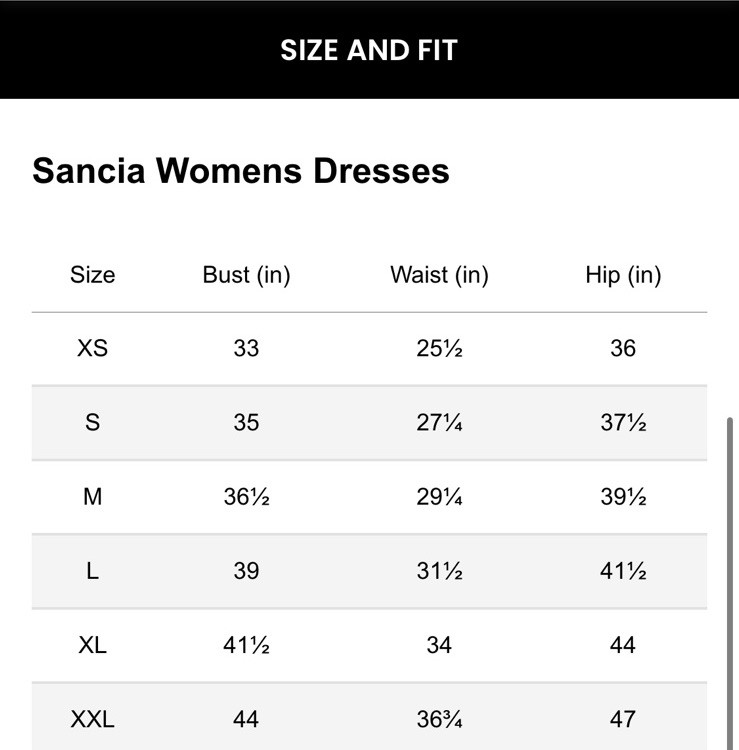
Task: Click the XS bust value 33
Action: click(x=246, y=348)
